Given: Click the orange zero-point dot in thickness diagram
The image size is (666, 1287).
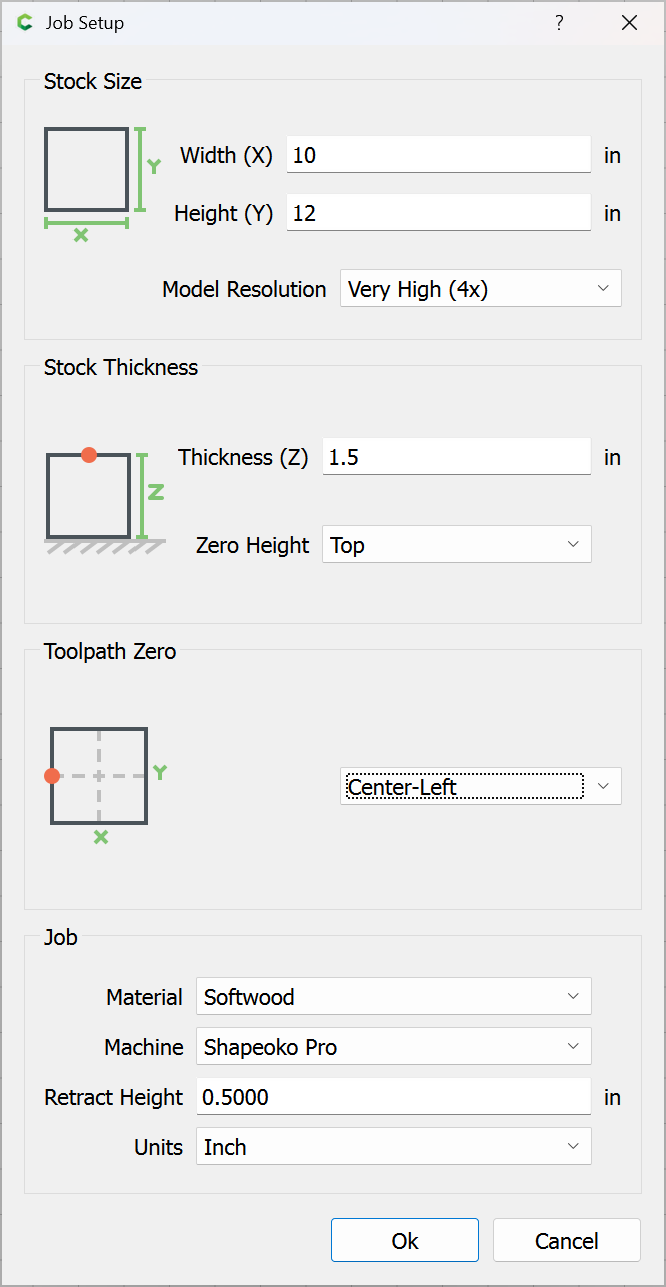Looking at the screenshot, I should (89, 455).
